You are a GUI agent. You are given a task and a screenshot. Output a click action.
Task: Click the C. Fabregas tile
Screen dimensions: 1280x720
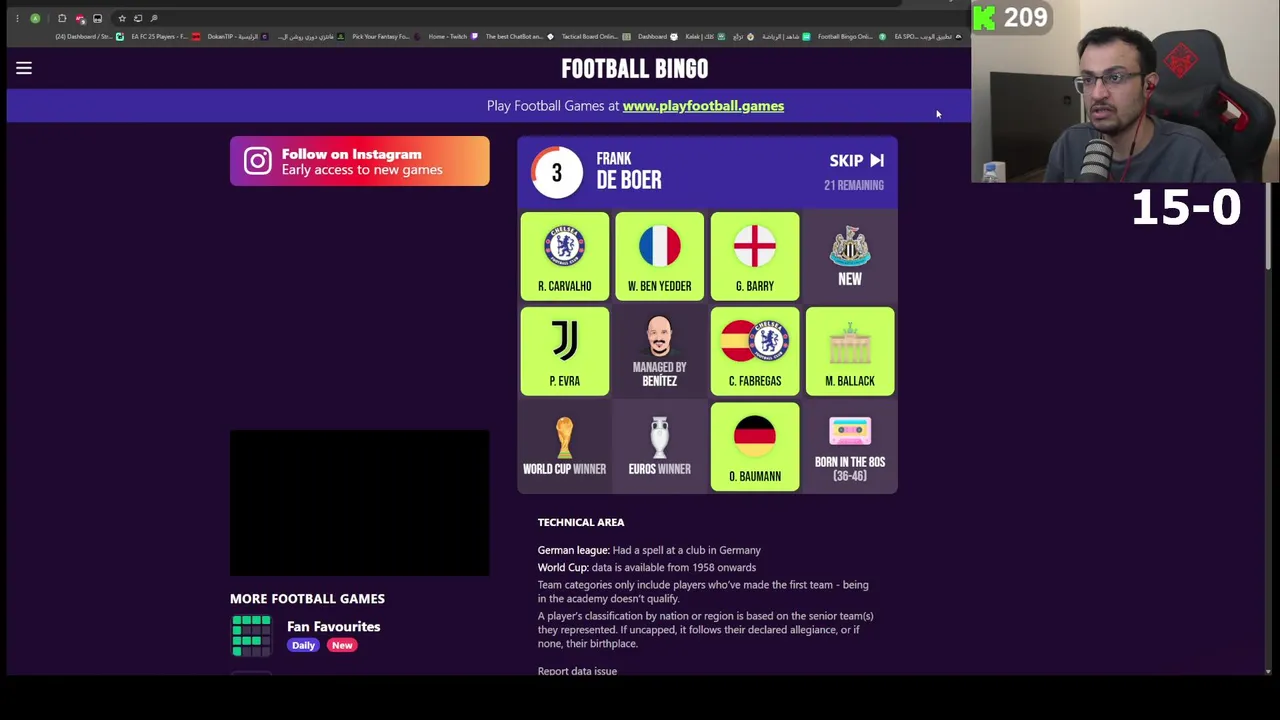pyautogui.click(x=755, y=351)
